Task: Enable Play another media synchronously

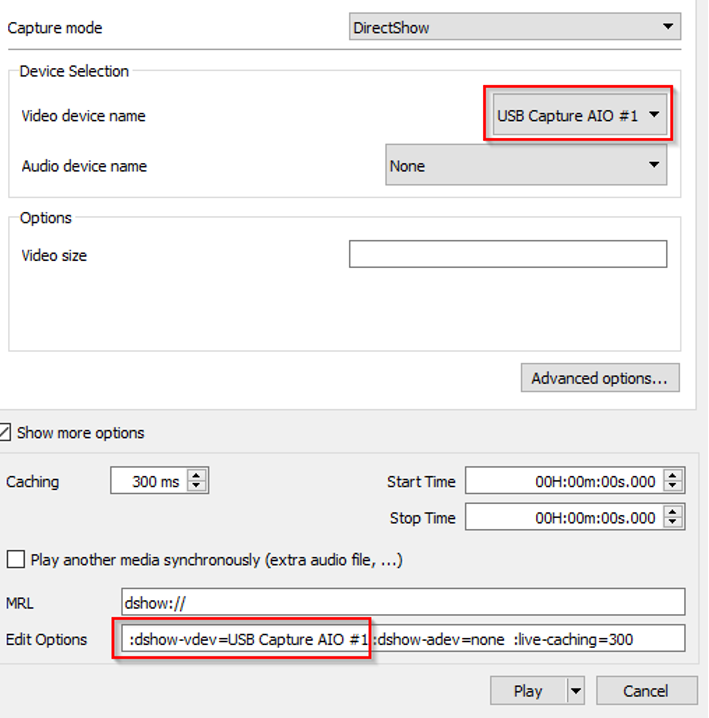Action: pyautogui.click(x=16, y=560)
